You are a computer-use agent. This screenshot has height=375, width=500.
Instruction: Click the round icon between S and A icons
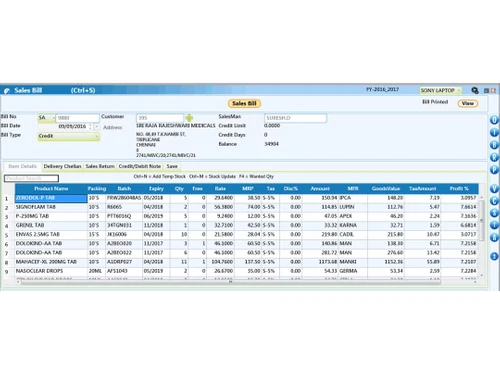pos(494,225)
